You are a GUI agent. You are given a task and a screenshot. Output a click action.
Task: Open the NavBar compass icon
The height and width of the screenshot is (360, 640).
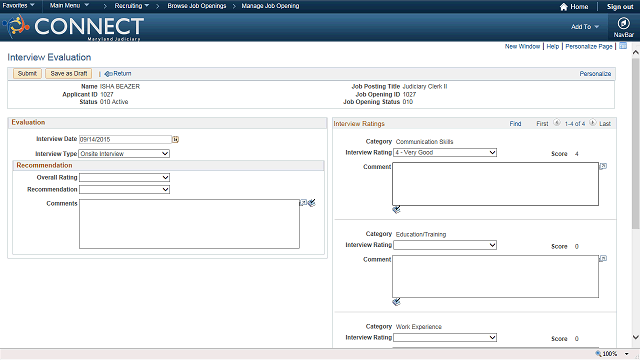point(623,23)
